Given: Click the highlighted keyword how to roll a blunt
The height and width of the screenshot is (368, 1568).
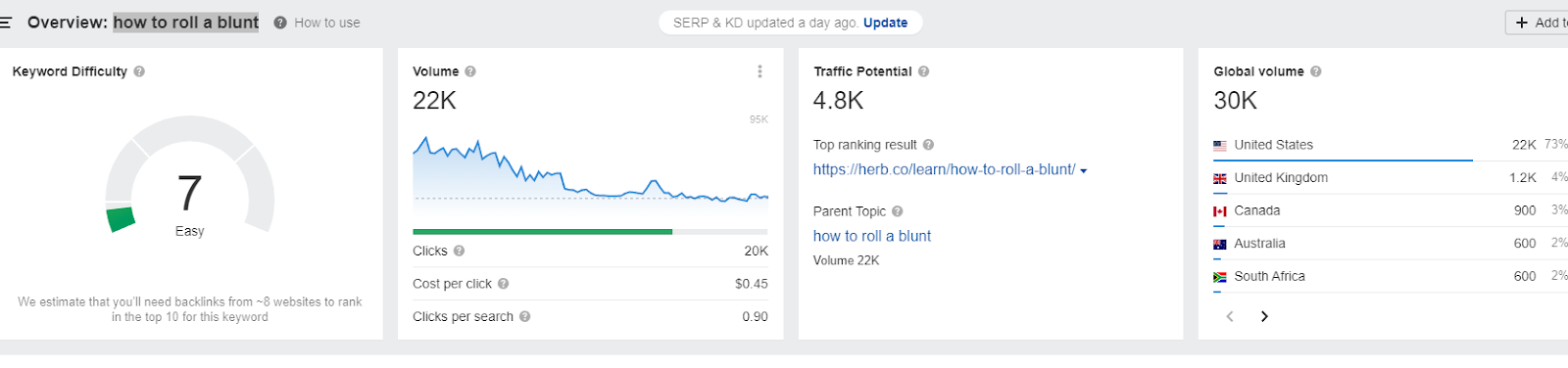Looking at the screenshot, I should (x=186, y=23).
